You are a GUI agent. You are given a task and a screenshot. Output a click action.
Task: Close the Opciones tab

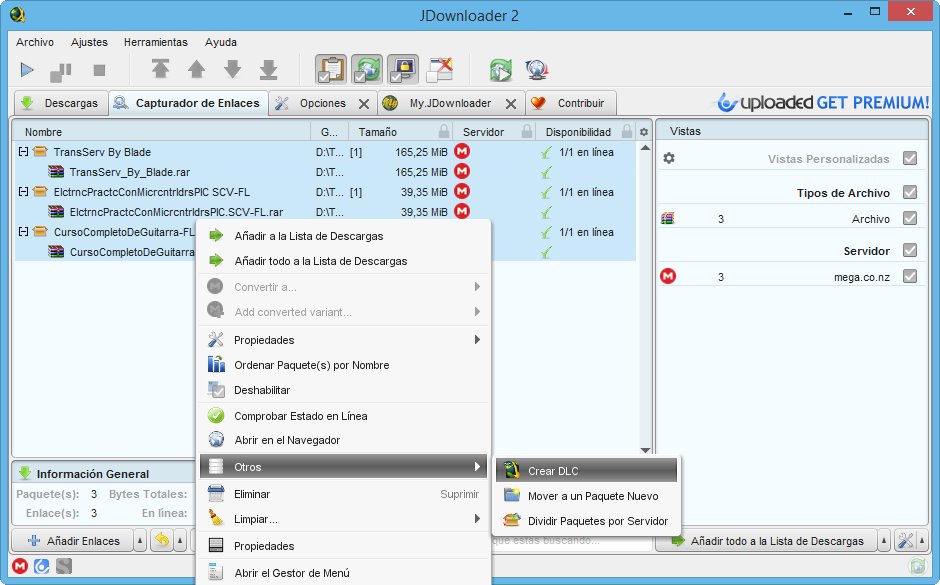(364, 104)
